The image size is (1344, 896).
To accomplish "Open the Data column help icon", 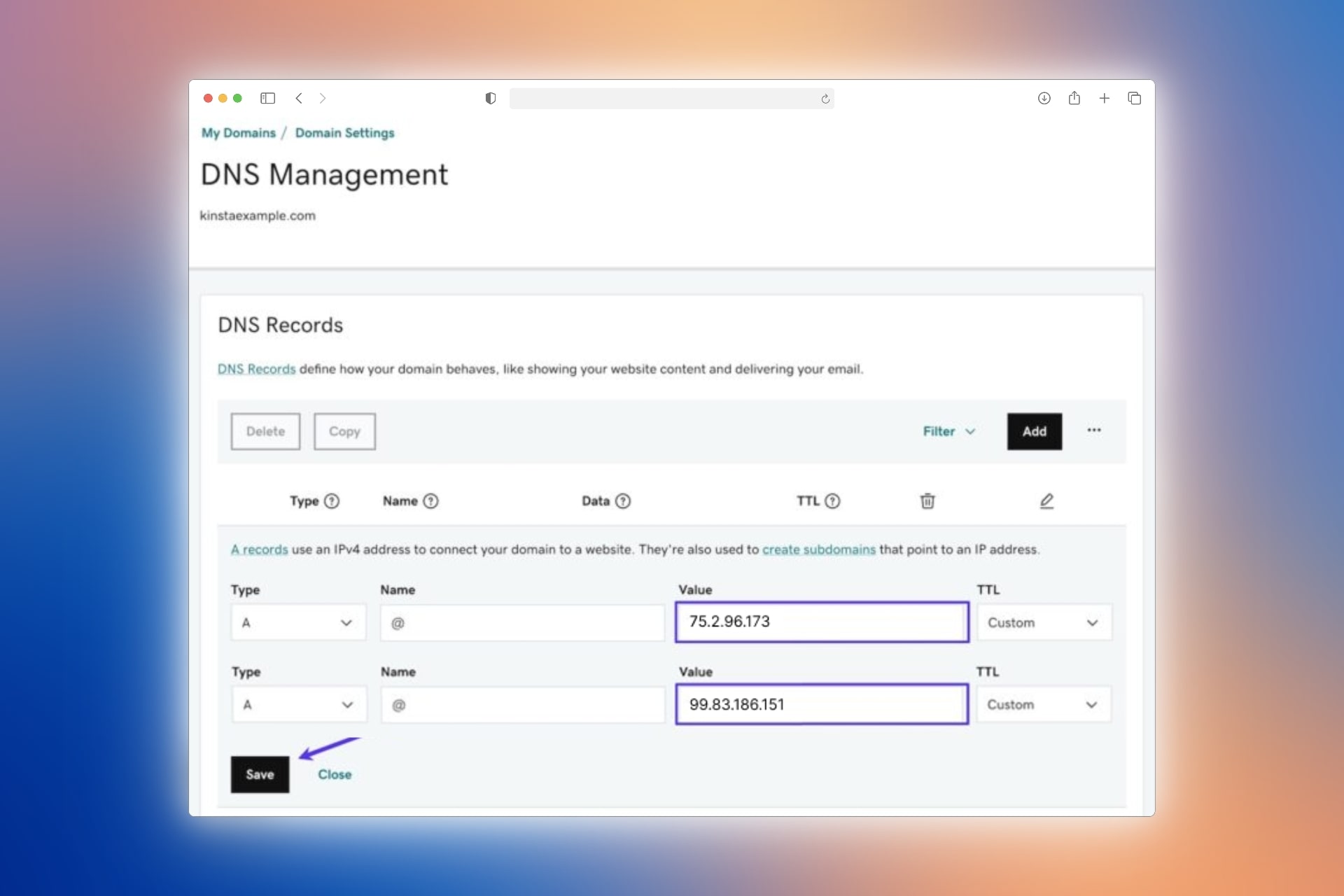I will [624, 501].
